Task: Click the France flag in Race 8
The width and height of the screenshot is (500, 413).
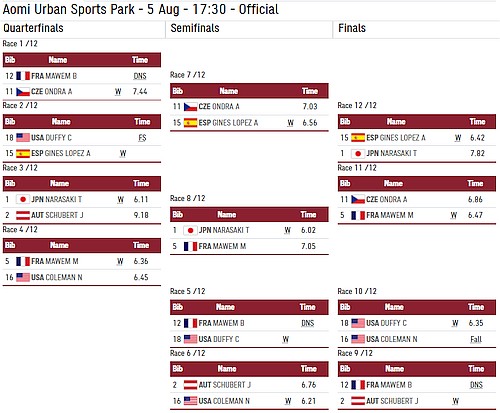Action: pyautogui.click(x=190, y=247)
